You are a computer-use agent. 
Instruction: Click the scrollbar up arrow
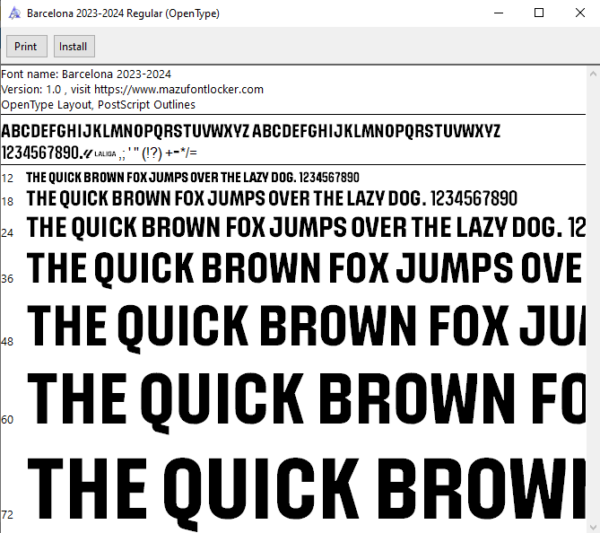[x=593, y=74]
